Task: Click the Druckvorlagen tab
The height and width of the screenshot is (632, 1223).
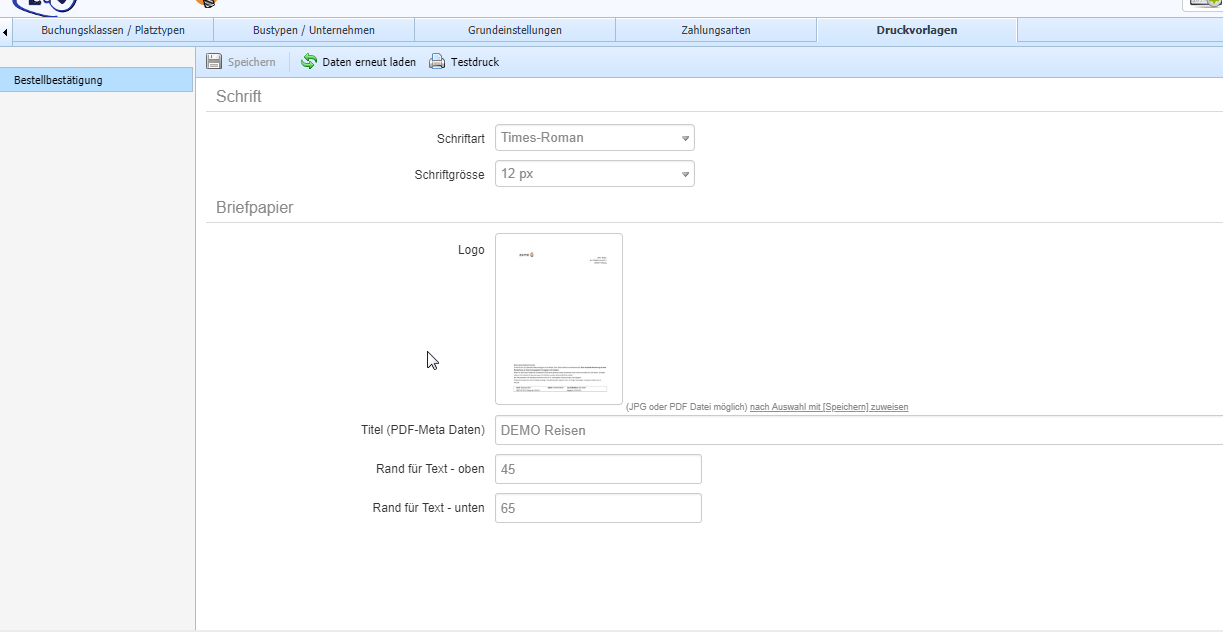Action: (917, 30)
